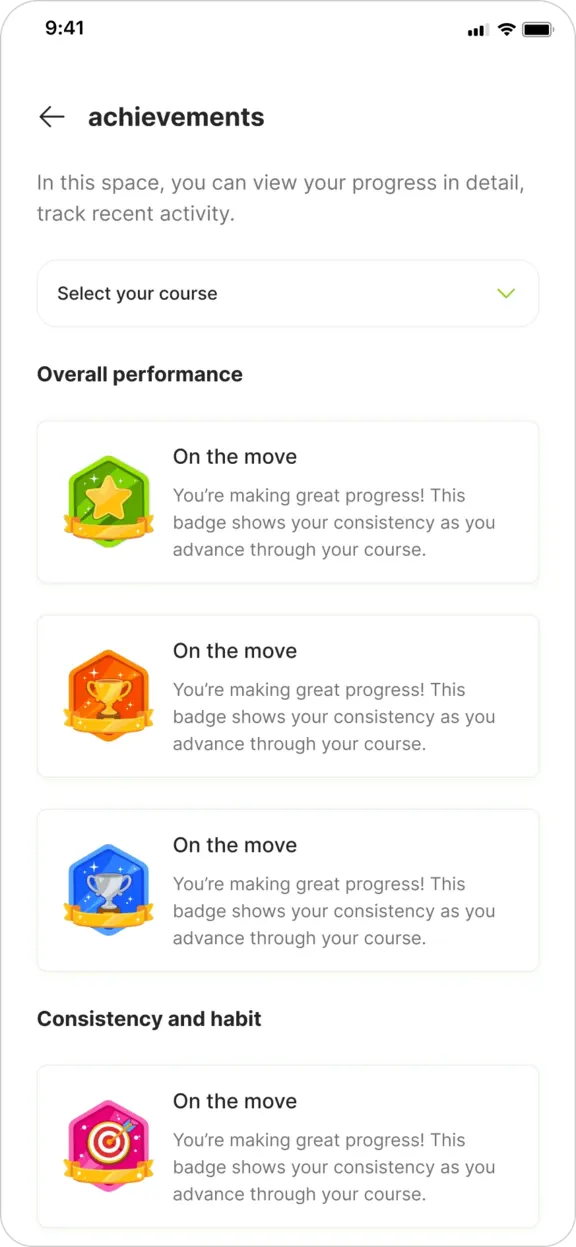Tap the orange trophy achievement card
Image resolution: width=576 pixels, height=1247 pixels.
click(287, 695)
